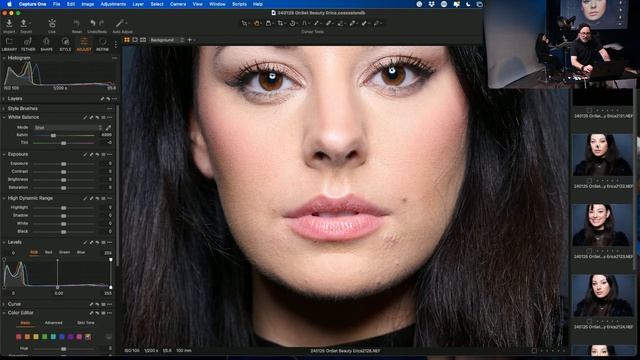Open the Camera menu
The width and height of the screenshot is (640, 360).
[178, 4]
